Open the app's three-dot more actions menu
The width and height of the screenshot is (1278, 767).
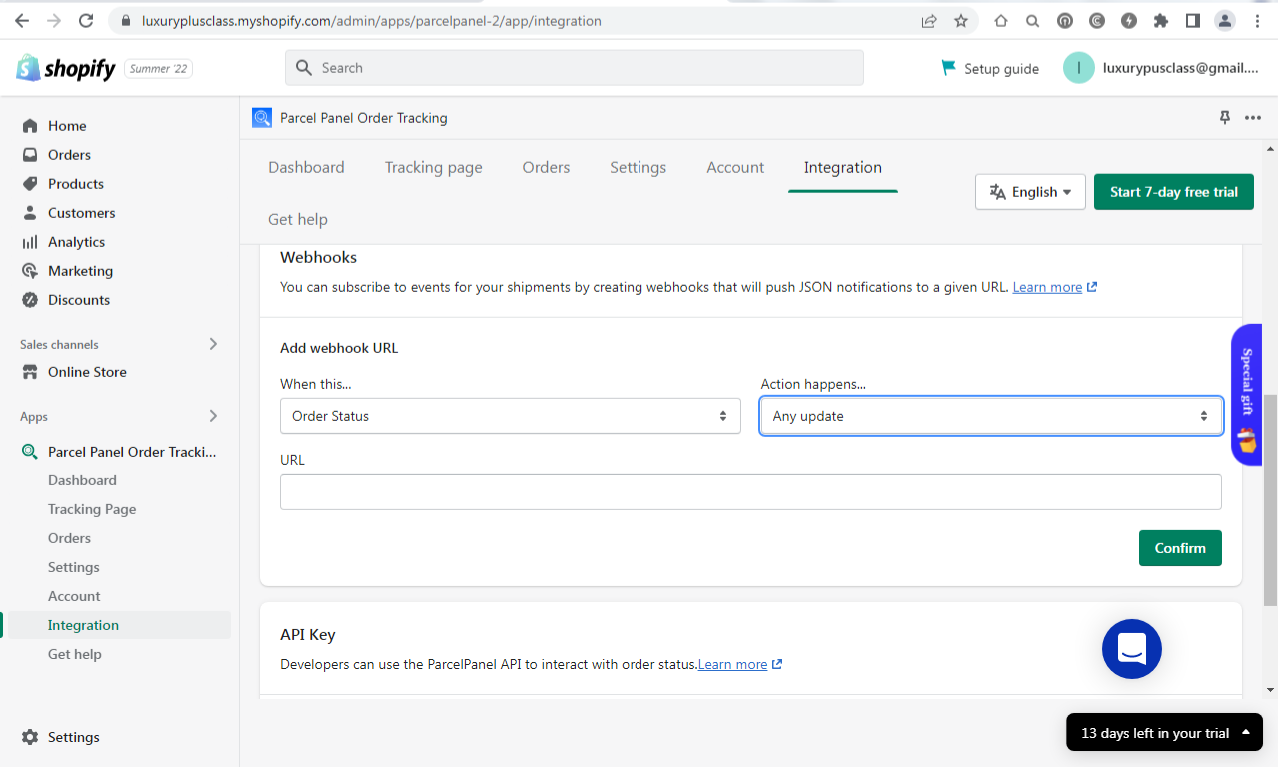pos(1253,118)
